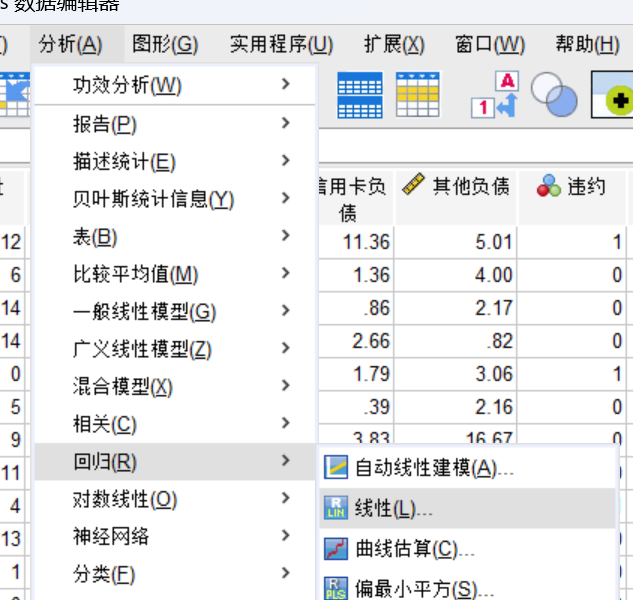Viewport: 633px width, 600px height.
Task: Open the 实用程序(U) menu
Action: tap(281, 44)
